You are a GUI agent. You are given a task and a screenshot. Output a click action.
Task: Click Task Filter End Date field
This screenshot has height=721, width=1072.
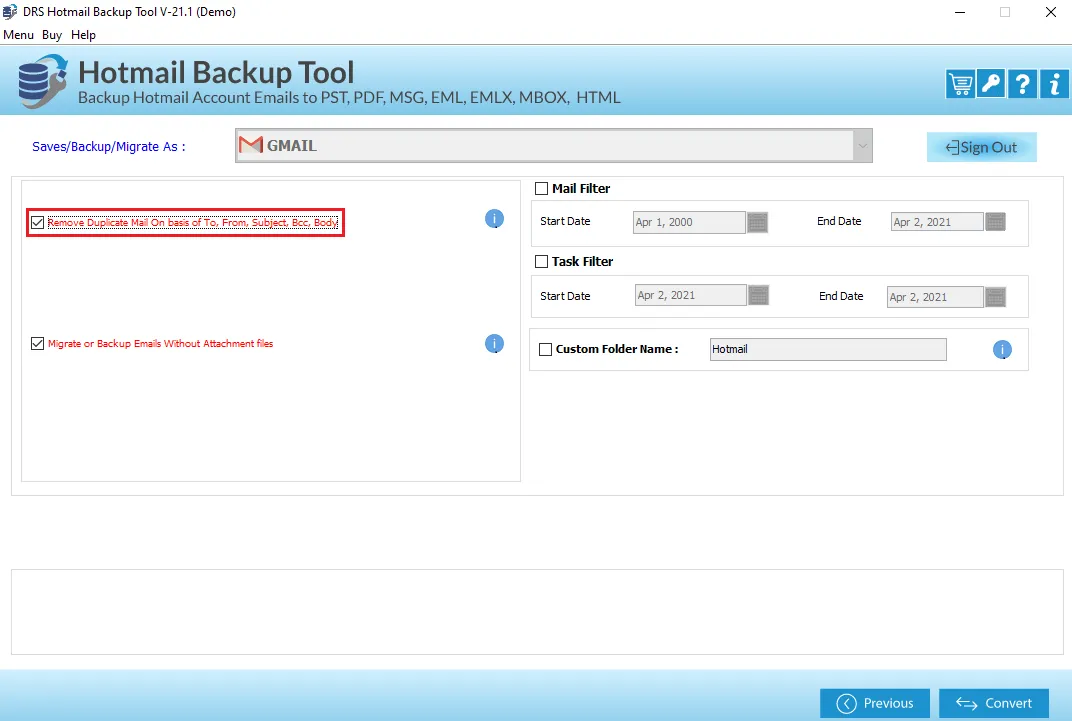pos(935,297)
